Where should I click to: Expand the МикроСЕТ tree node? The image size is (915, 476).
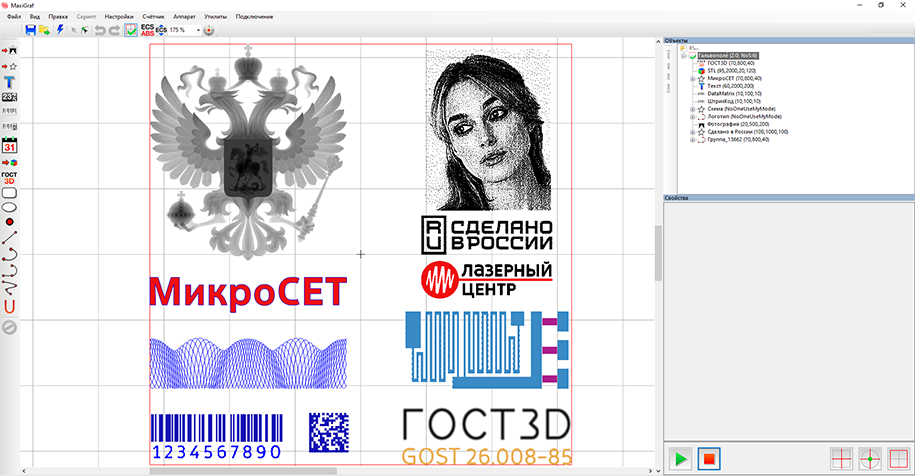693,78
